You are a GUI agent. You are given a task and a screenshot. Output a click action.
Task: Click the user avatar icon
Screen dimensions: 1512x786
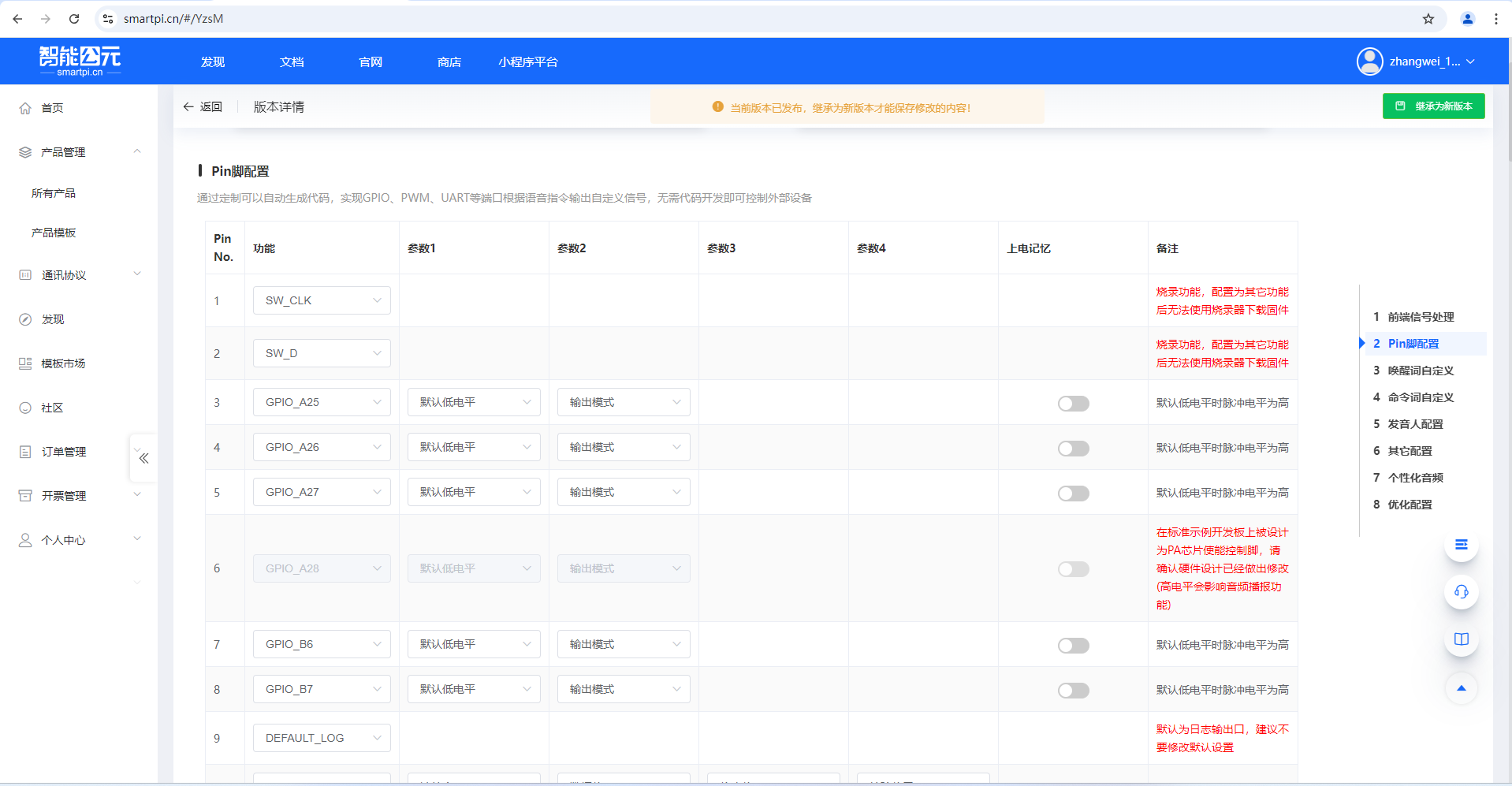coord(1369,61)
